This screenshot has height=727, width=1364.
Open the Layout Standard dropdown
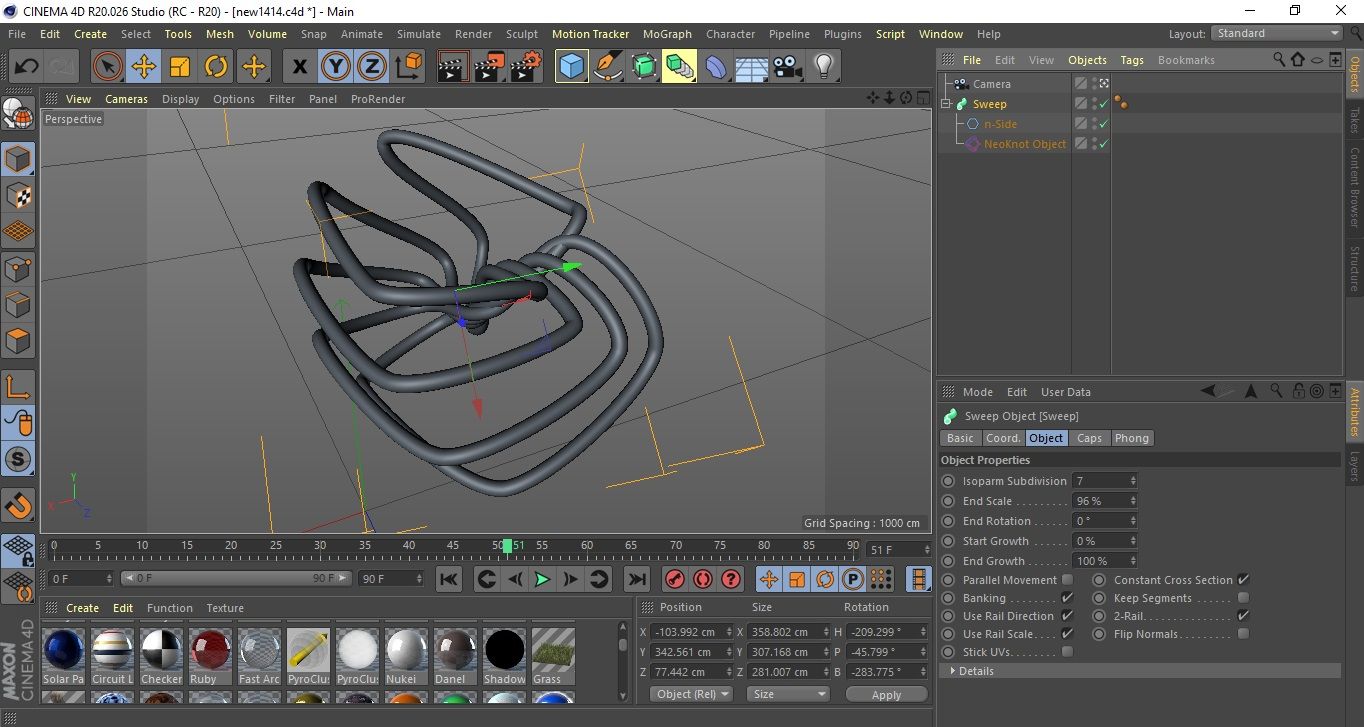(1277, 33)
